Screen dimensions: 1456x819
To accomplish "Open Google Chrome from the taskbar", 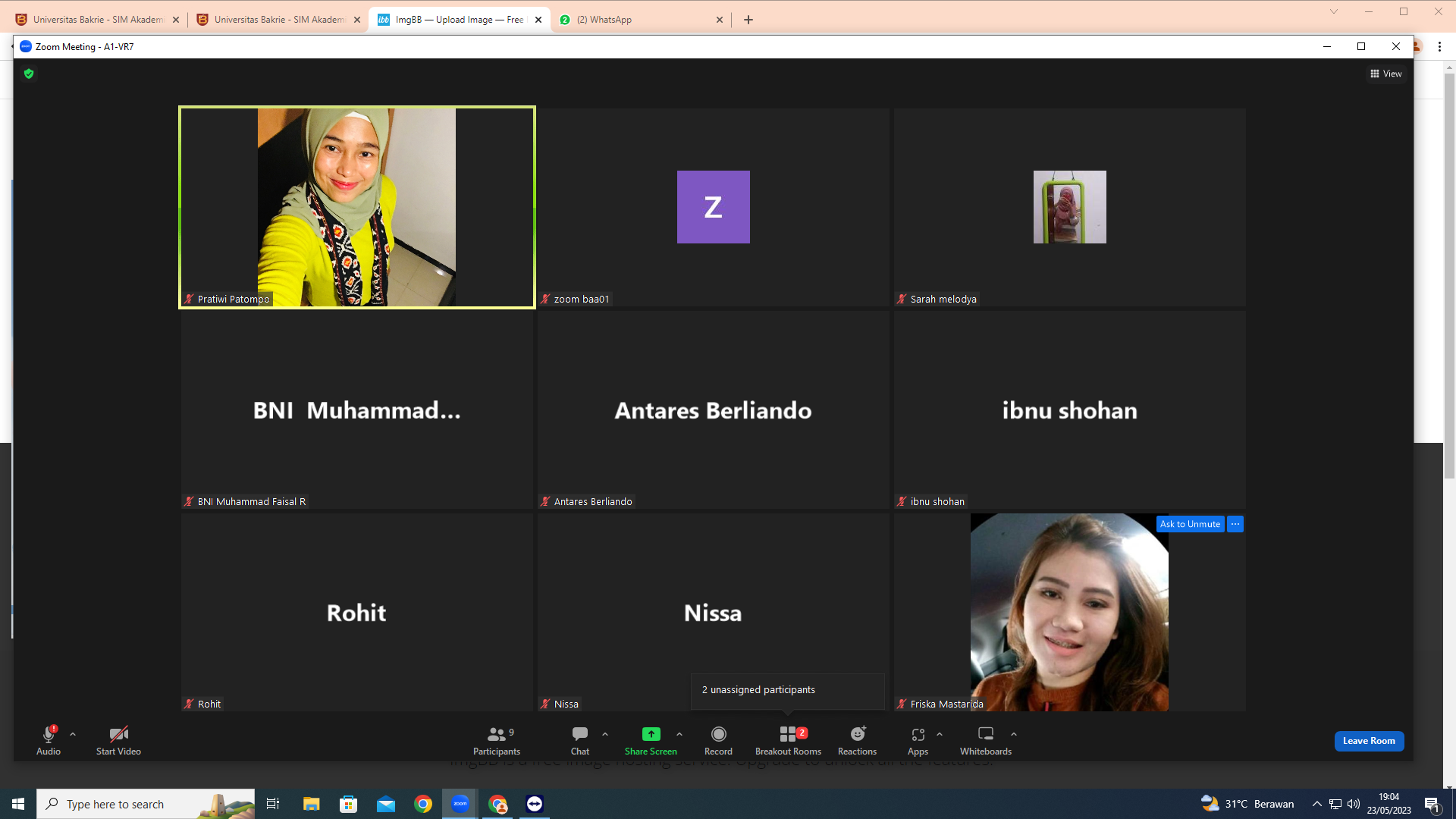I will tap(423, 804).
